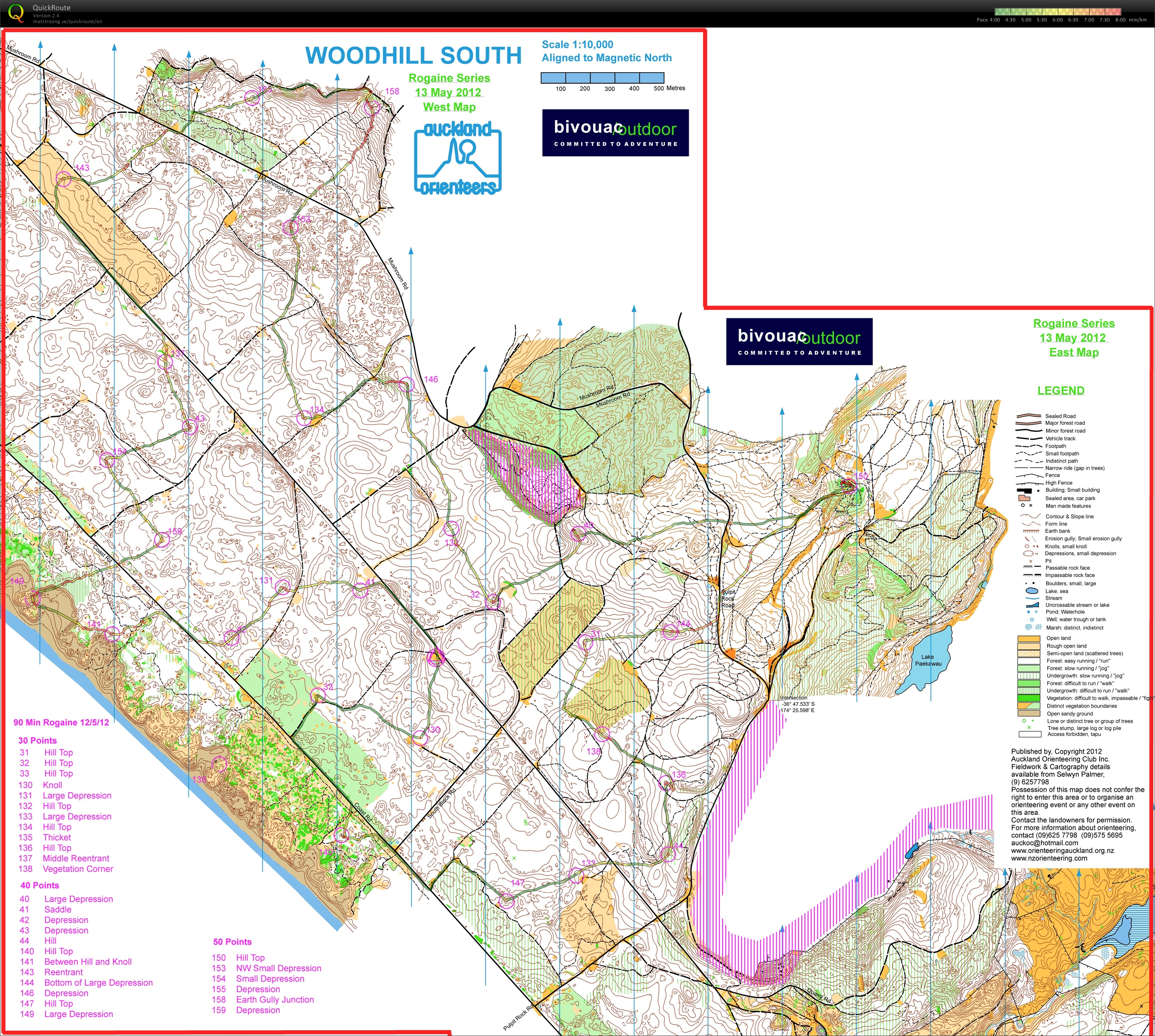Click control circle 150 on East Map
The image size is (1155, 1036).
click(x=849, y=486)
